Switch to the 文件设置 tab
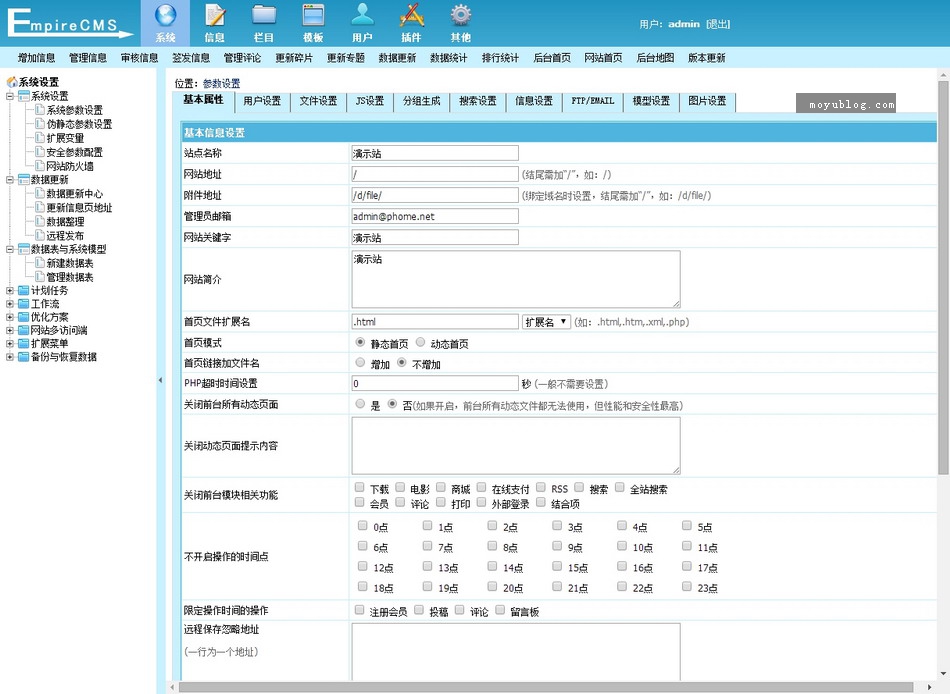Image resolution: width=950 pixels, height=694 pixels. click(x=318, y=102)
